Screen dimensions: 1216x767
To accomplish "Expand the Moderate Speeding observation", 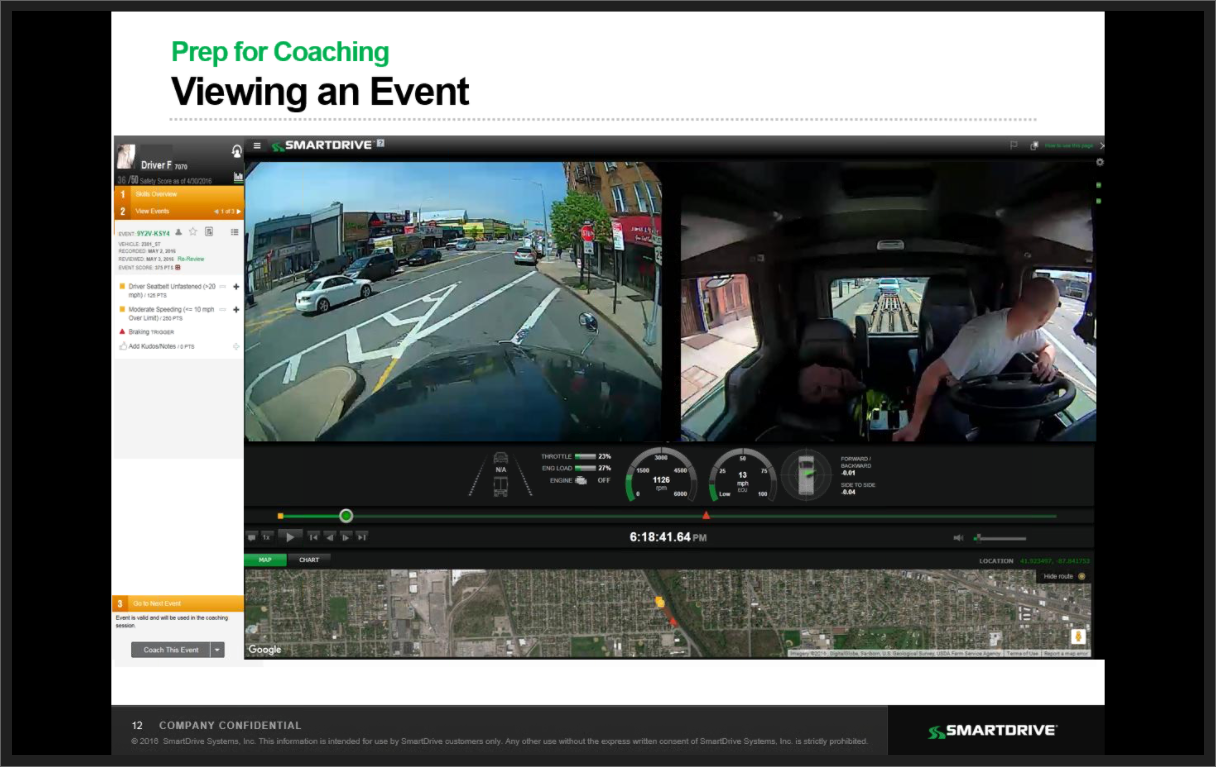I will [x=236, y=309].
